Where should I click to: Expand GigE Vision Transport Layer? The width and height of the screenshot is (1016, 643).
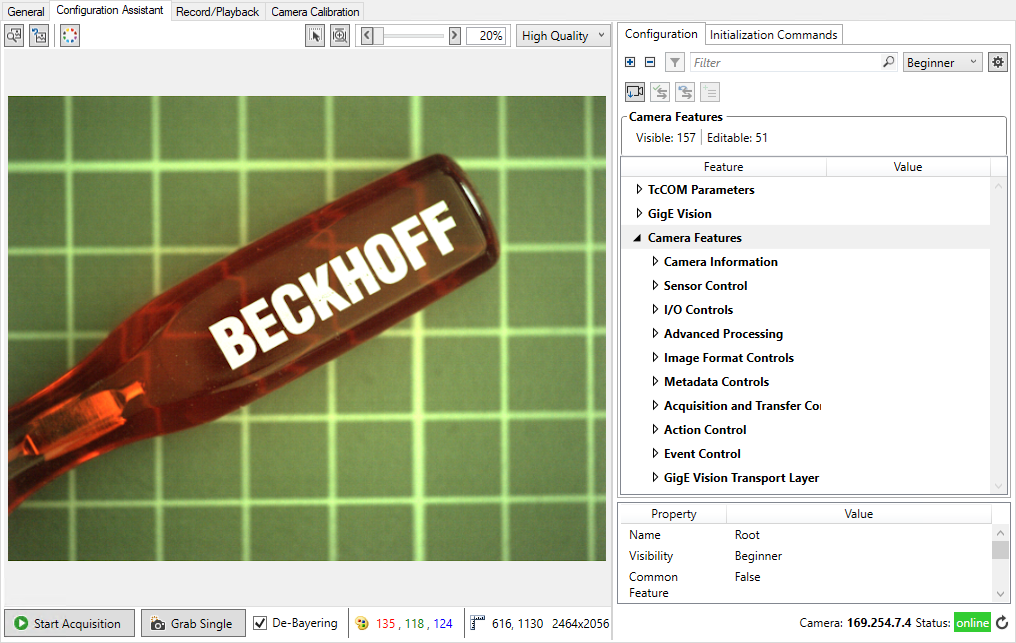coord(655,477)
